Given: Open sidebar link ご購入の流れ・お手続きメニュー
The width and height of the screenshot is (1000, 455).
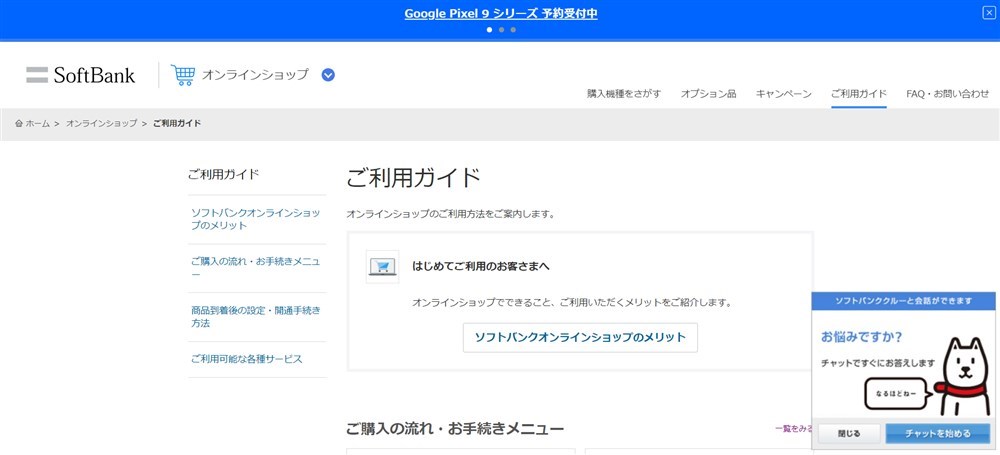Looking at the screenshot, I should click(256, 267).
